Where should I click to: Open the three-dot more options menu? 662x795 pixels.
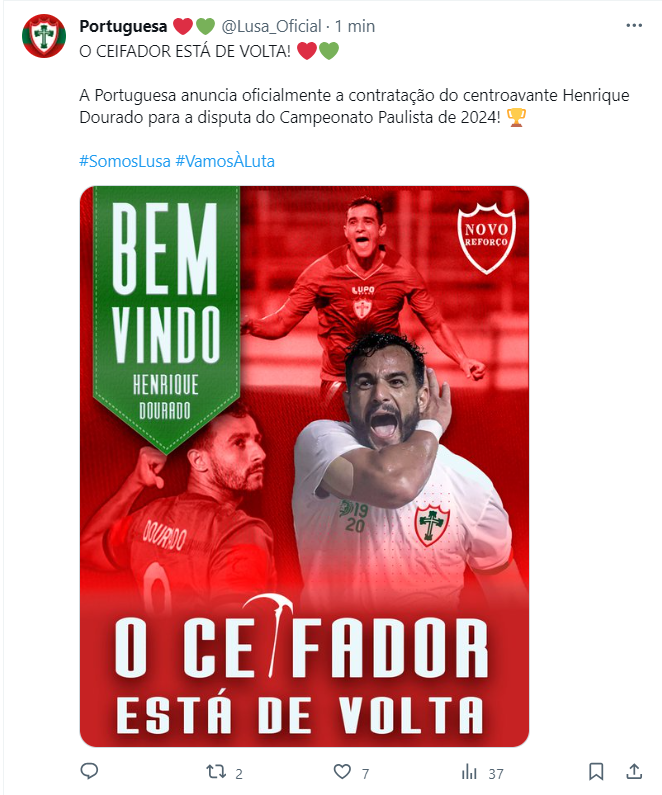[x=634, y=25]
